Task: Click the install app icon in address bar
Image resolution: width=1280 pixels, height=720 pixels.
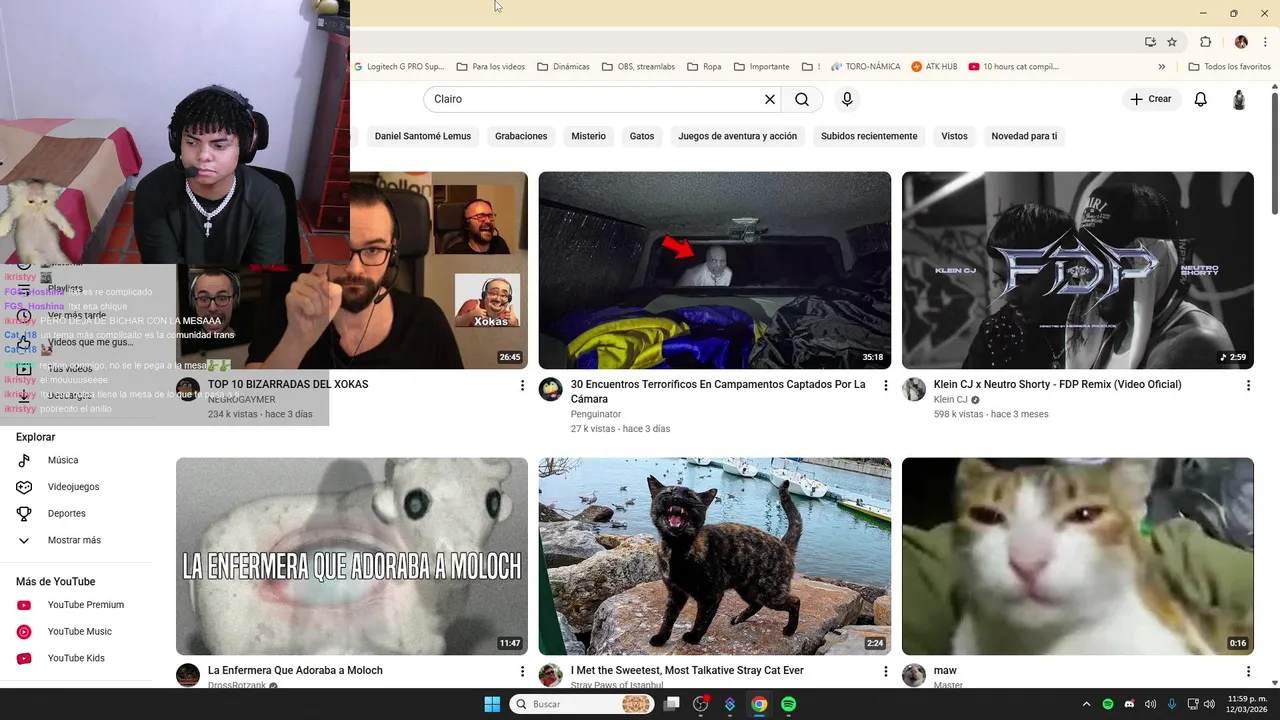Action: click(x=1150, y=42)
